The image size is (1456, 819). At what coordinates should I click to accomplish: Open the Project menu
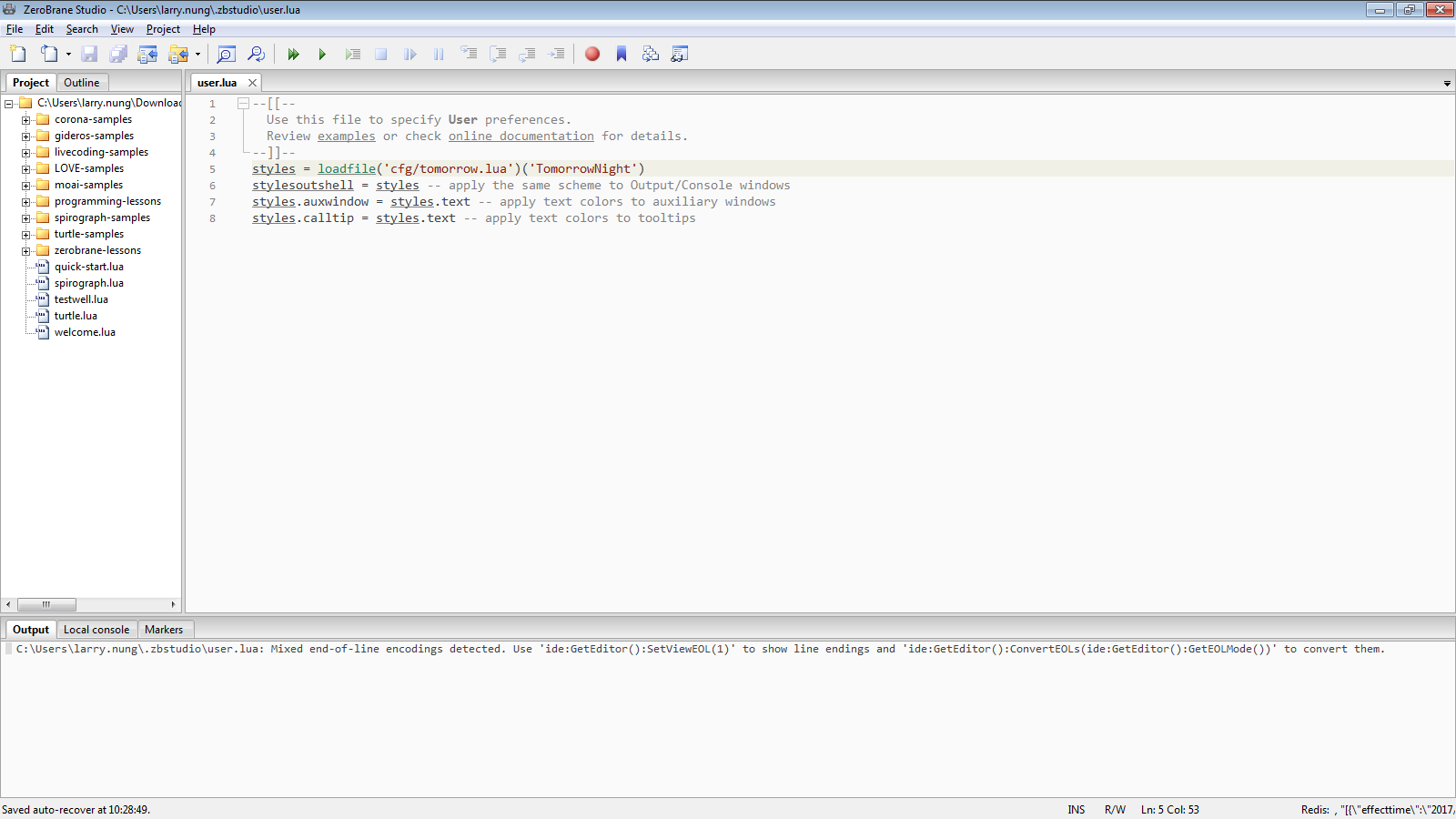[x=163, y=29]
